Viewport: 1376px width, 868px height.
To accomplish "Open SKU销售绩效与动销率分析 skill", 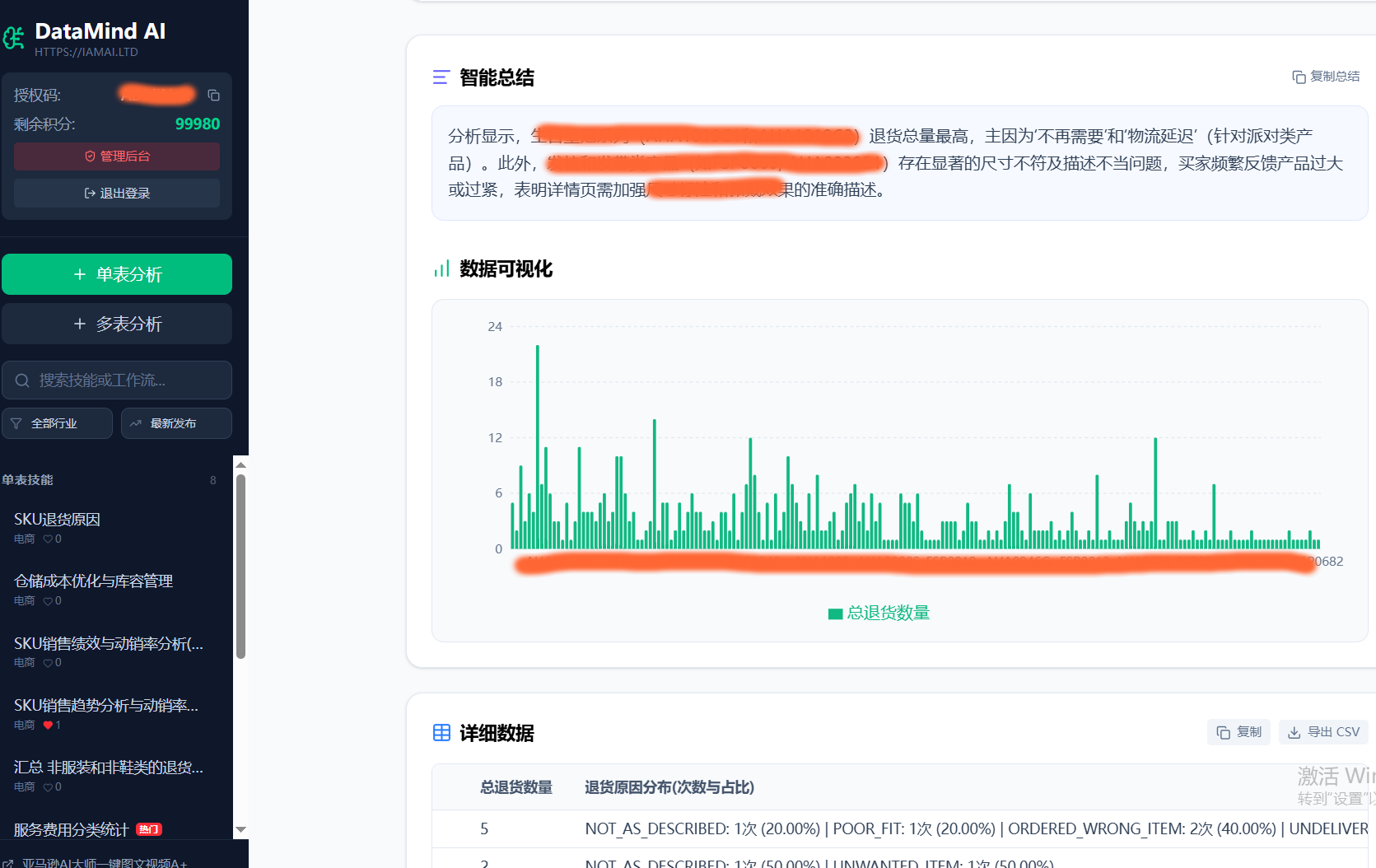I will 109,644.
